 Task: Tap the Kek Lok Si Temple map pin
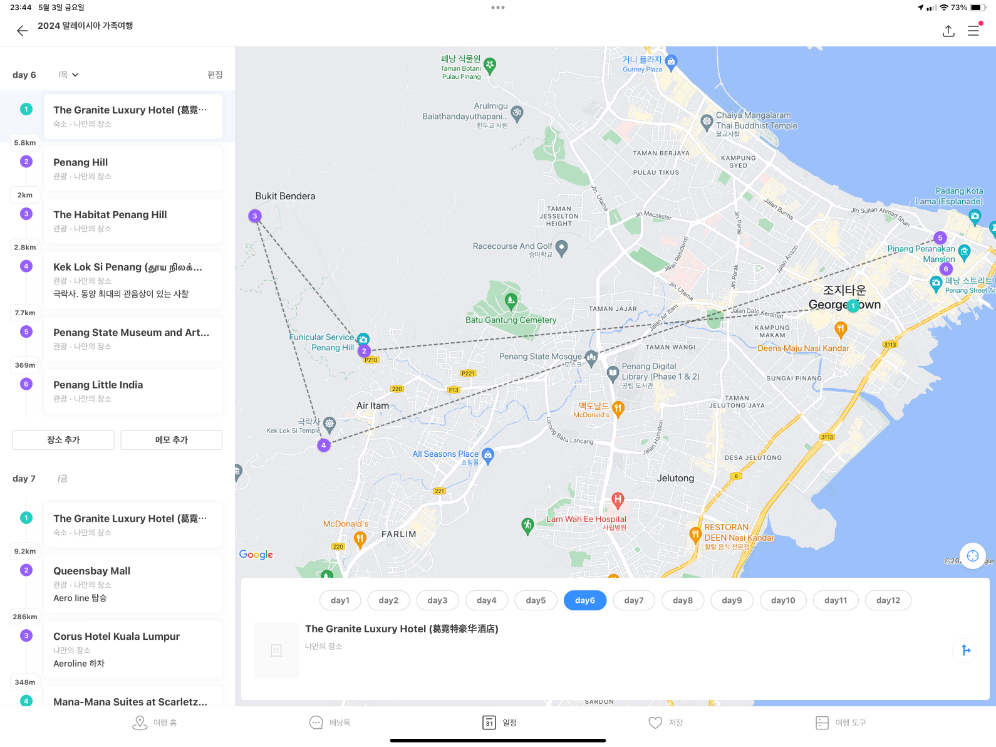[x=329, y=423]
